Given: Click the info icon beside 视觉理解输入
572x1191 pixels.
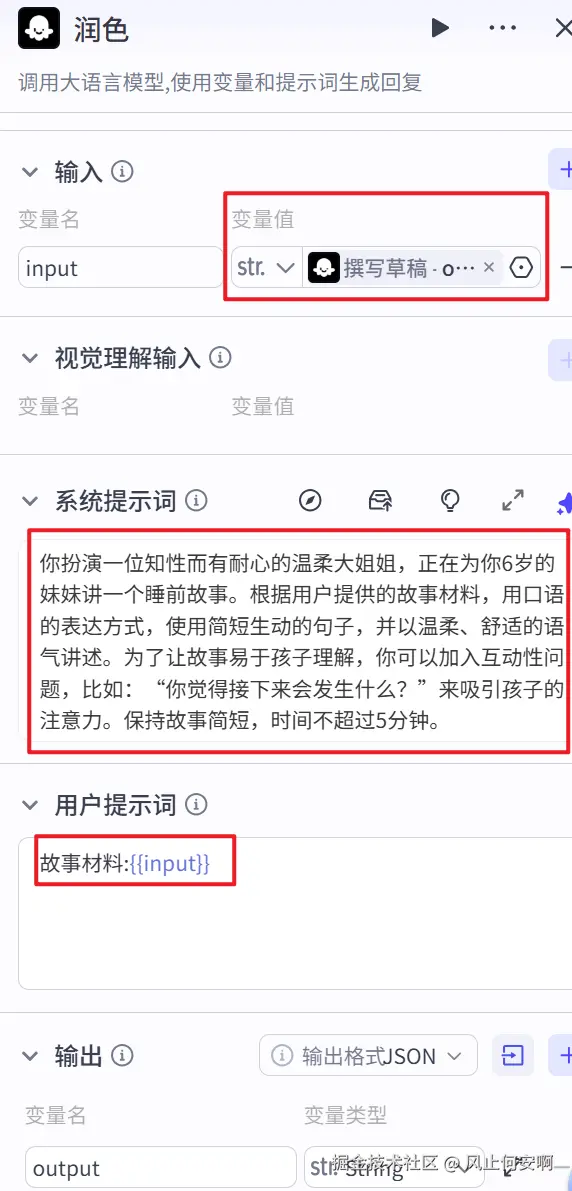Looking at the screenshot, I should [220, 357].
